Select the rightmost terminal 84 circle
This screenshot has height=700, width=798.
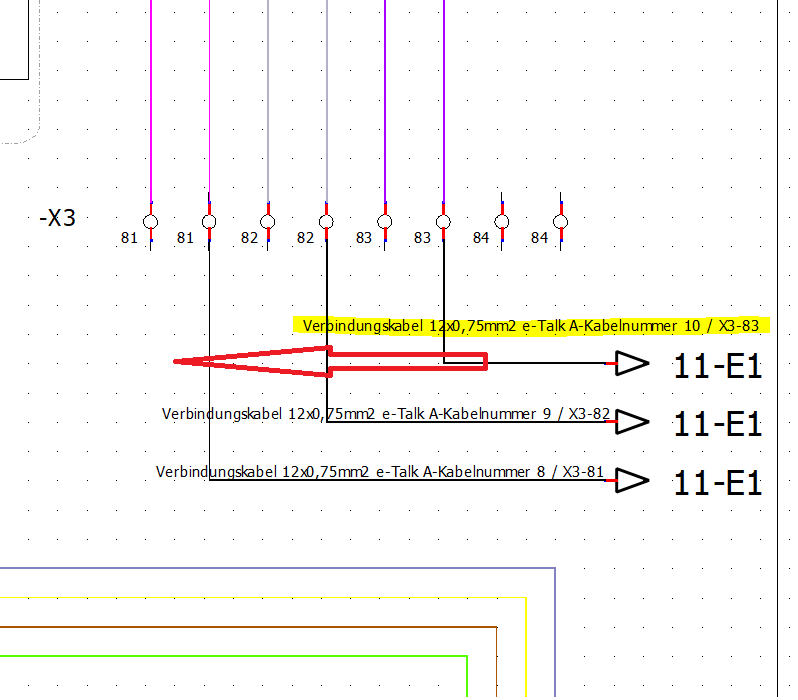click(x=560, y=221)
